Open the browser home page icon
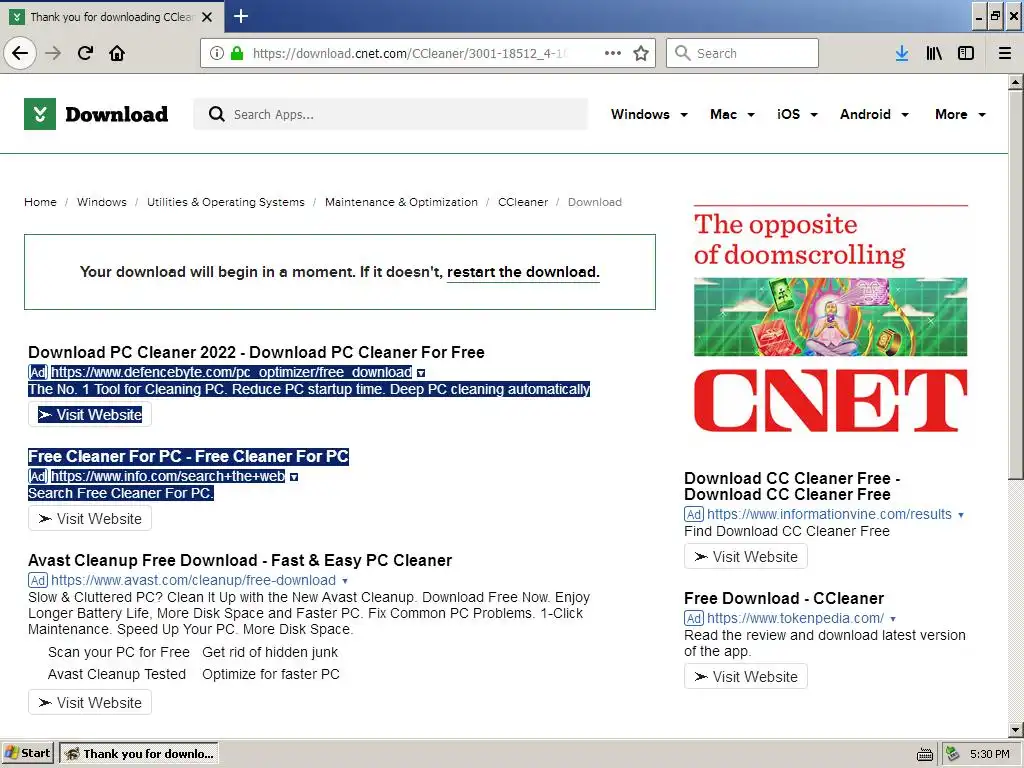The height and width of the screenshot is (768, 1024). click(117, 53)
